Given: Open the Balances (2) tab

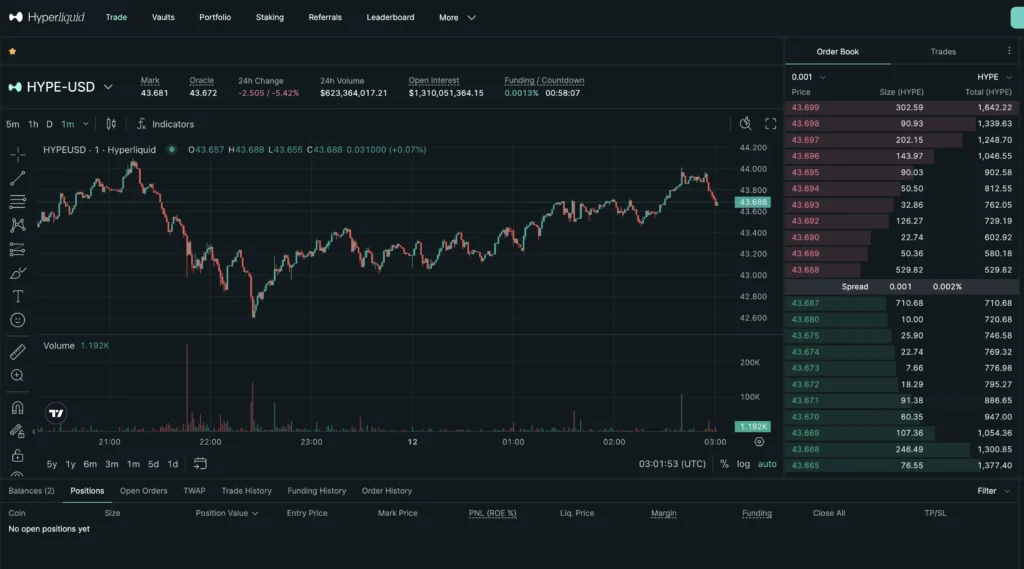Looking at the screenshot, I should 31,491.
